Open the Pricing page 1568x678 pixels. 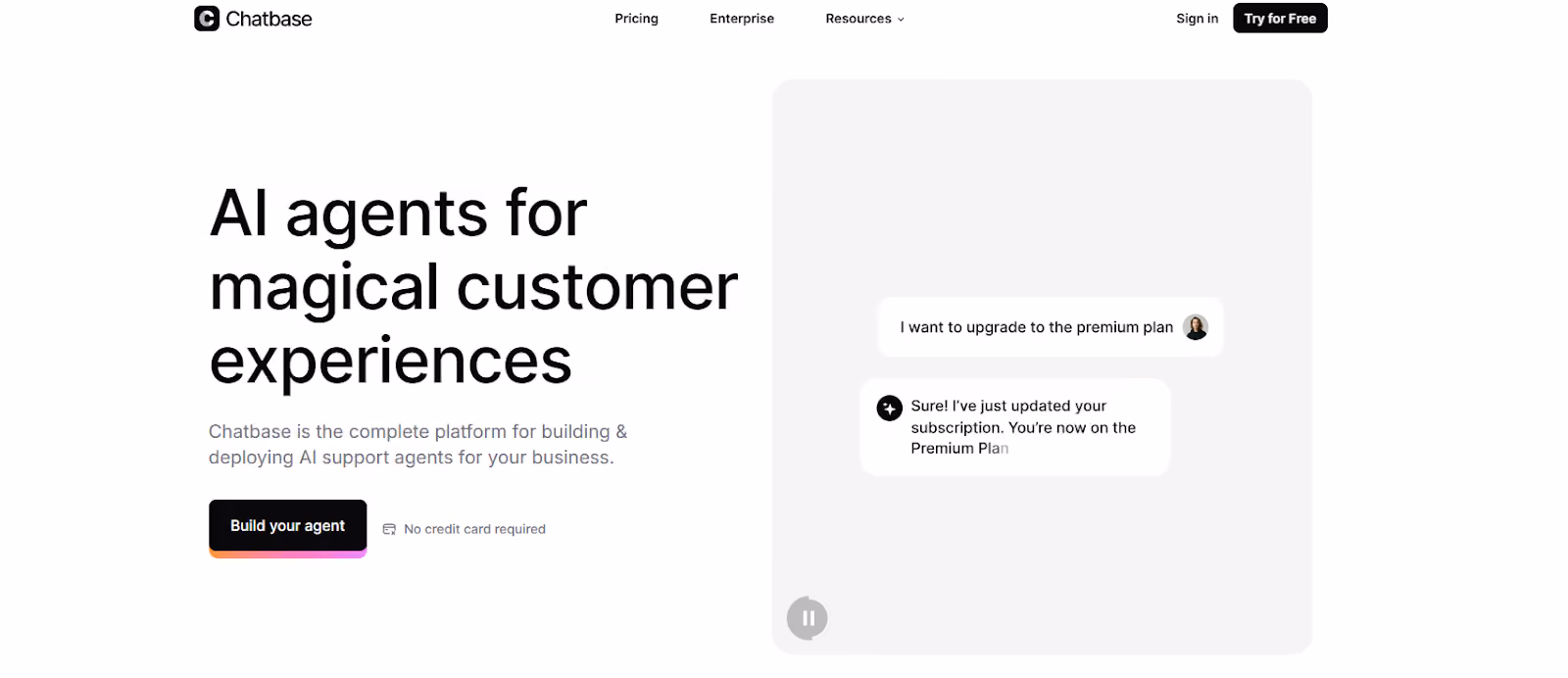click(637, 19)
